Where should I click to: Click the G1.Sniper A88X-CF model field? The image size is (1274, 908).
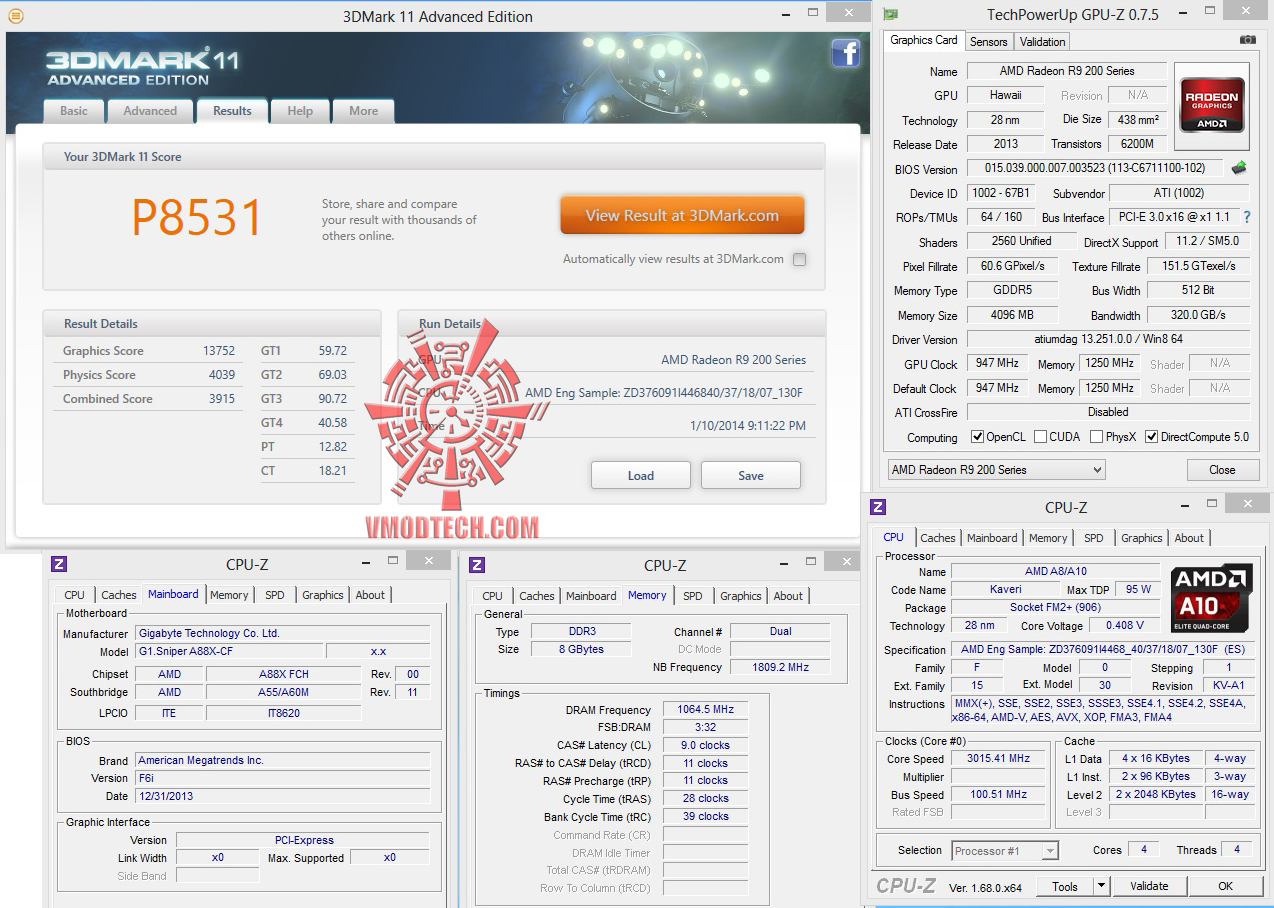pyautogui.click(x=229, y=651)
